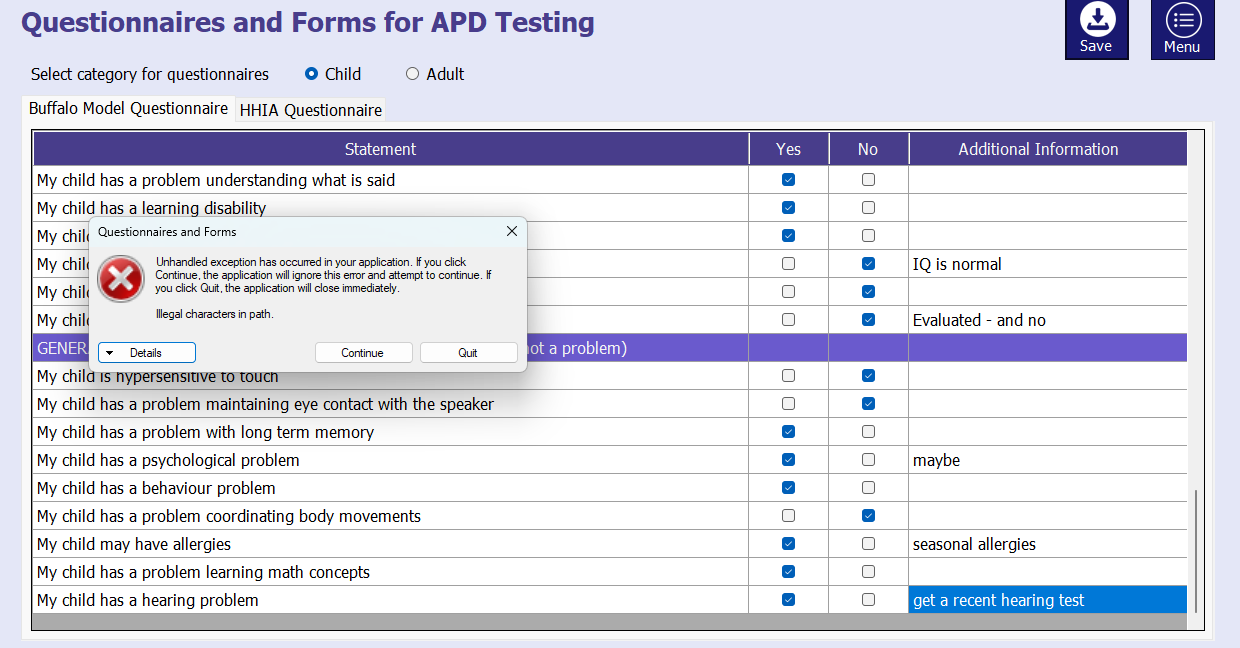
Task: Select the Child category radio button
Action: tap(312, 74)
